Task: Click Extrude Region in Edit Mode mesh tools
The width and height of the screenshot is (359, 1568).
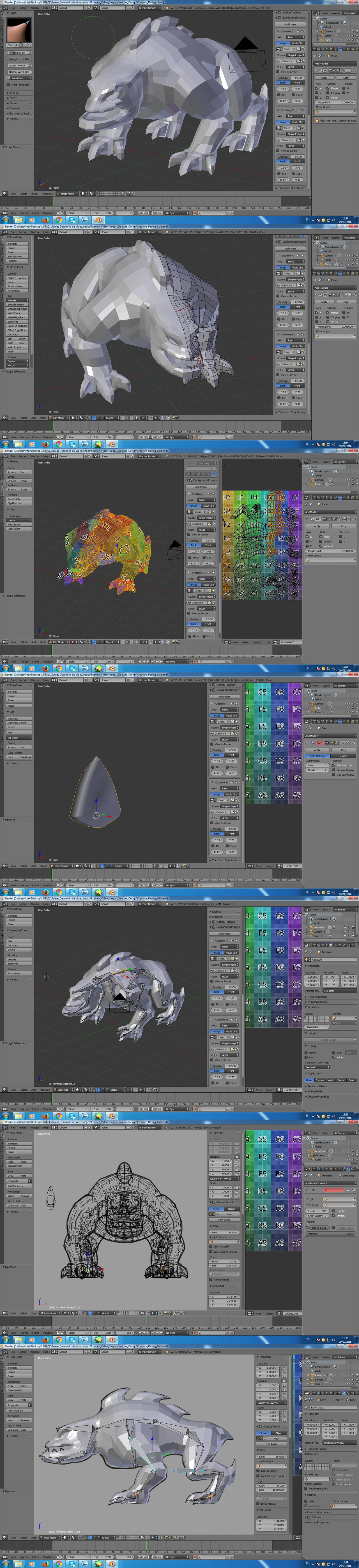Action: pos(17,304)
